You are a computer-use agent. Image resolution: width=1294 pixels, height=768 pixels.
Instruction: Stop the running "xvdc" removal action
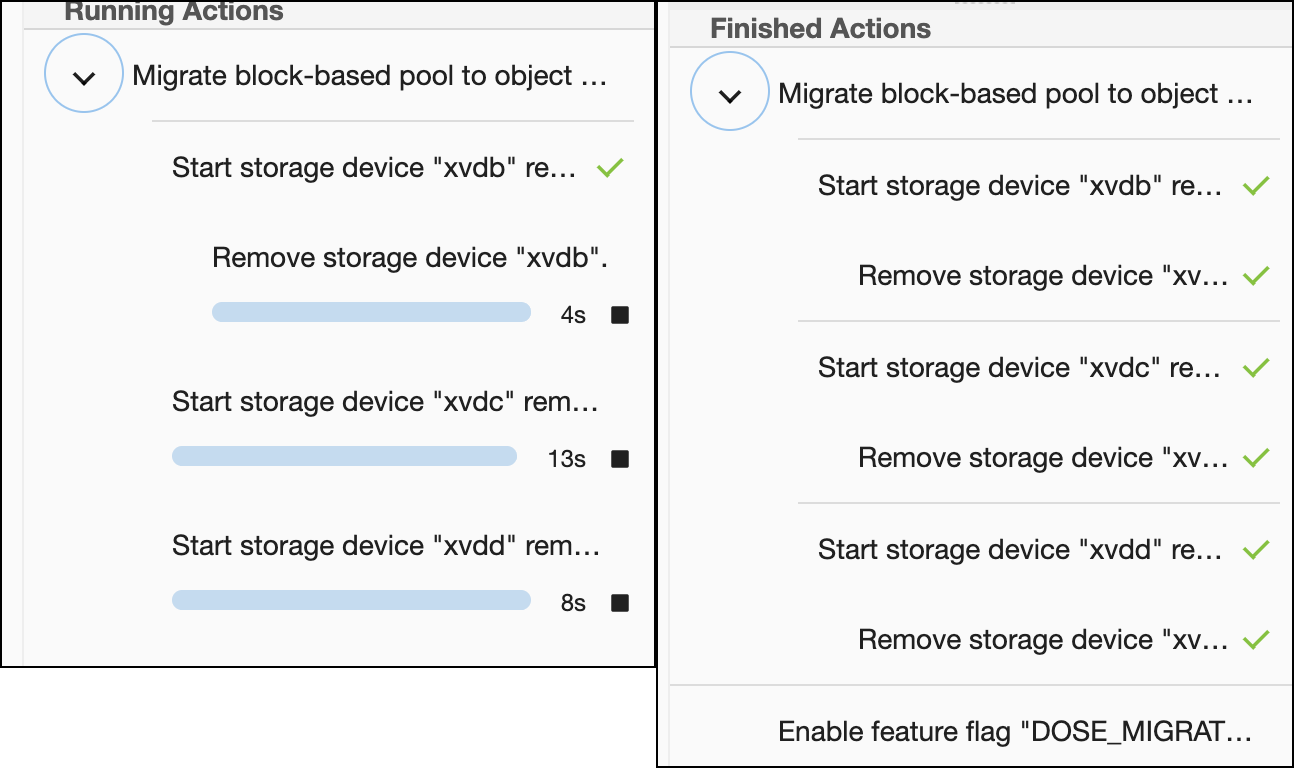tap(620, 459)
